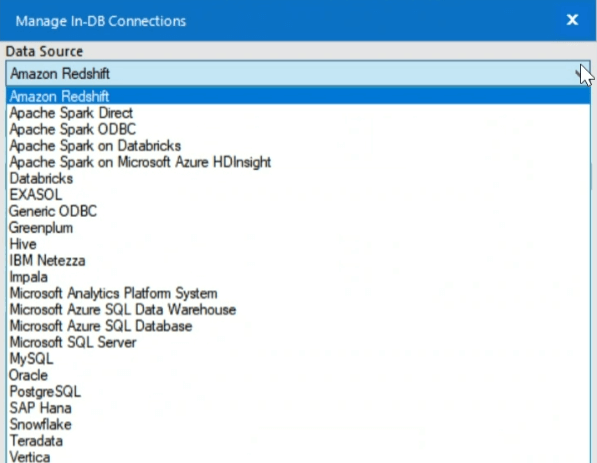Screen dimensions: 597x463
Task: Pick SAP Hana from the list
Action: (x=298, y=408)
